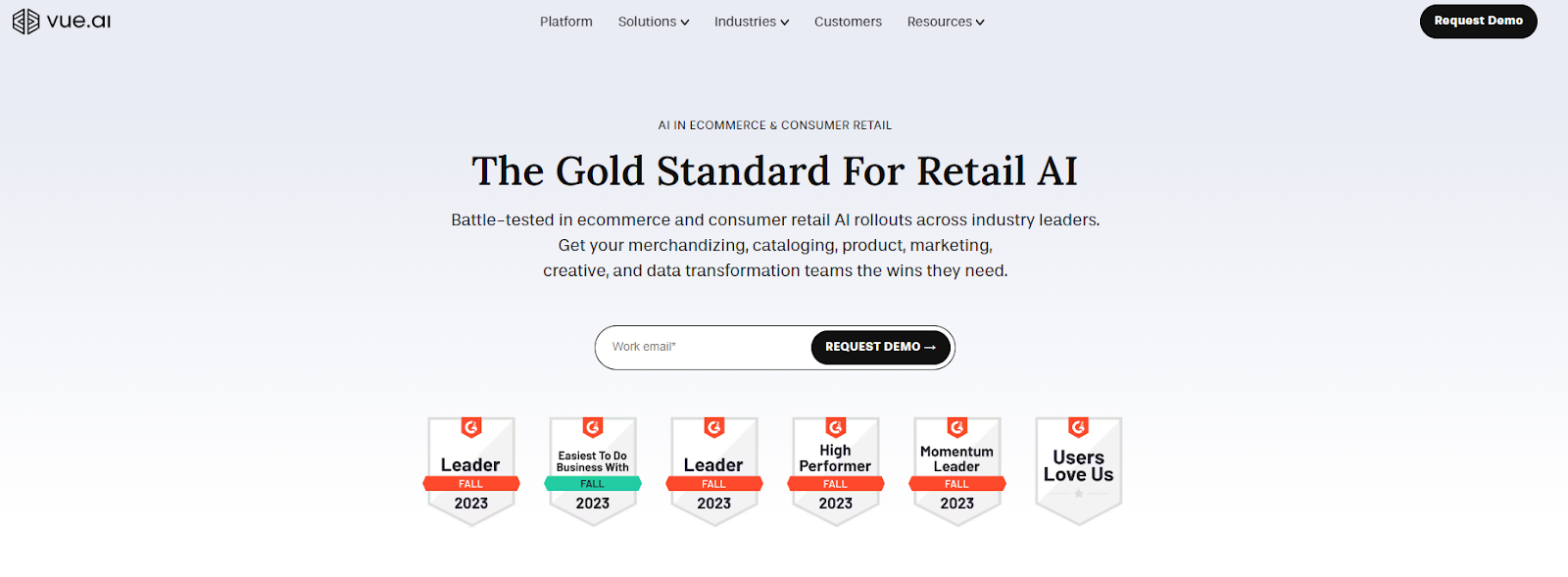
Task: Click the arrow in the REQUEST DEMO button
Action: (930, 347)
